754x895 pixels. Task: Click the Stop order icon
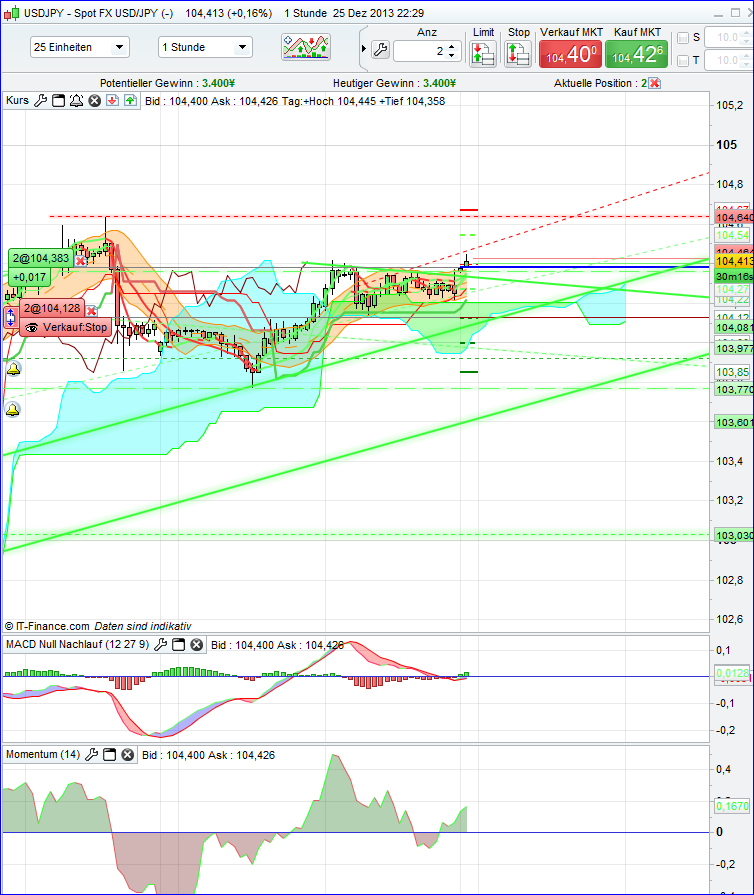(x=518, y=53)
